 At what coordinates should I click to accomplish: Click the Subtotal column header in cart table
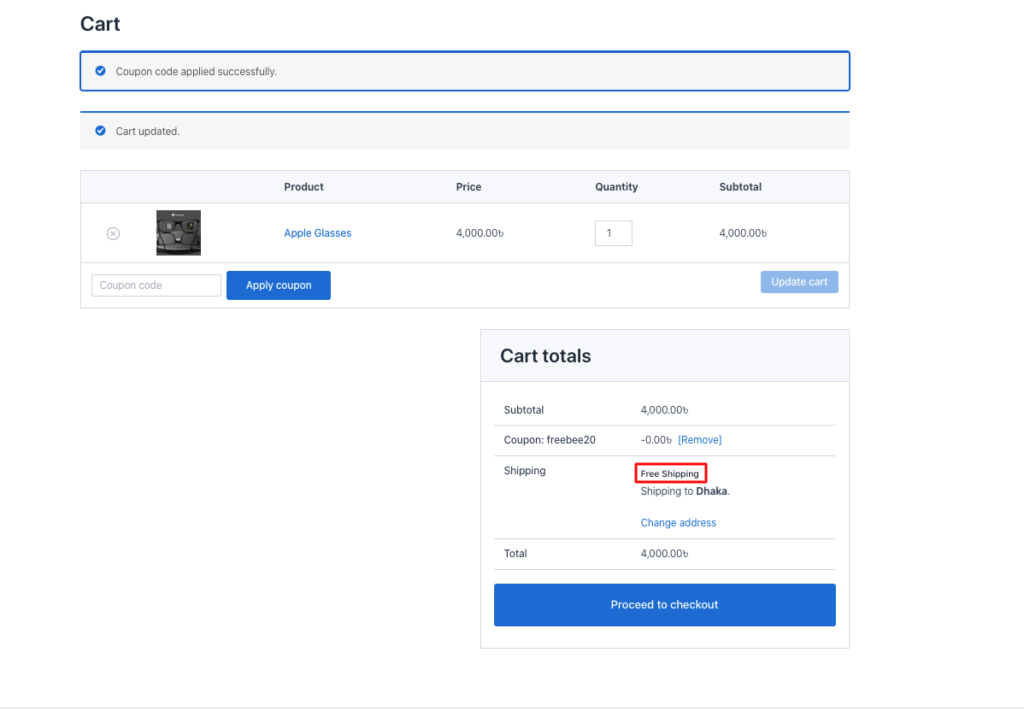tap(740, 187)
